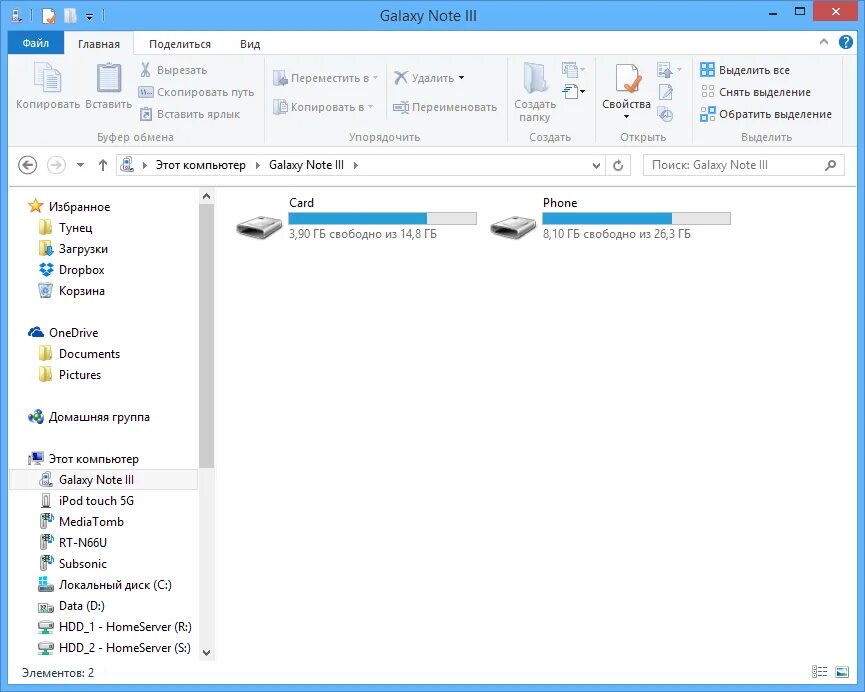Click the navigation pane scroll down arrow
865x692 pixels.
(206, 652)
